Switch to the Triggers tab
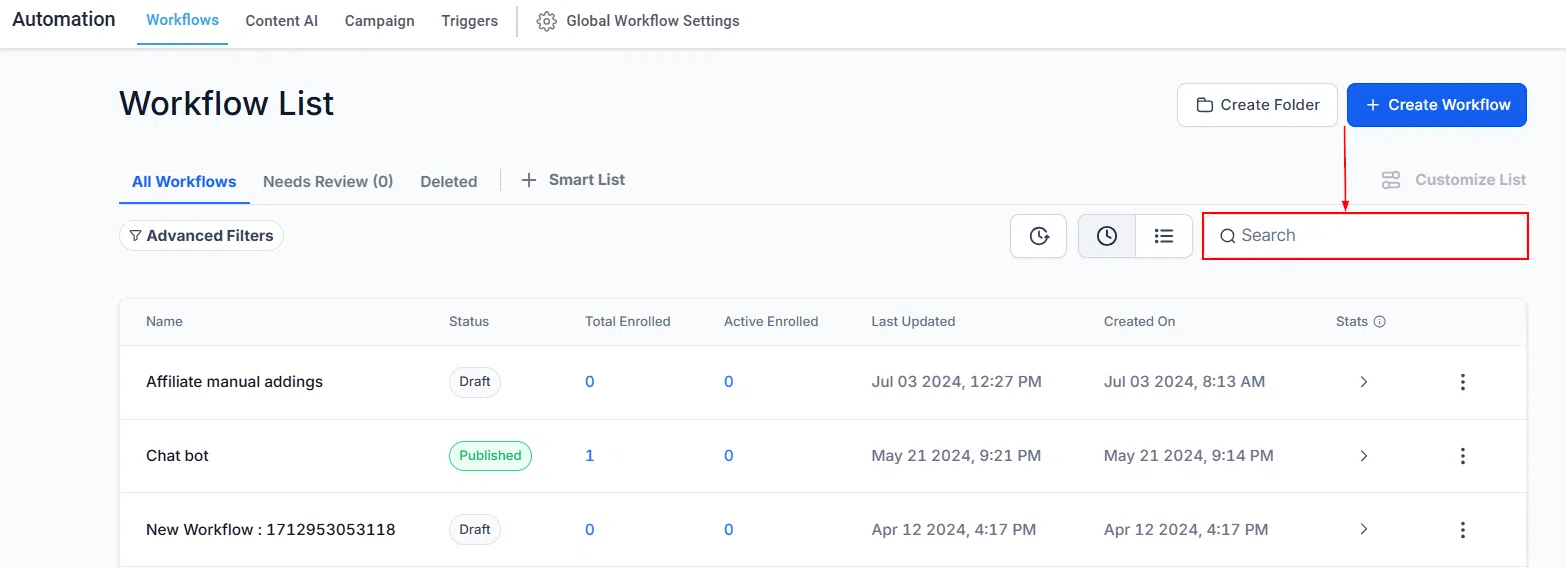The width and height of the screenshot is (1566, 568). (469, 21)
